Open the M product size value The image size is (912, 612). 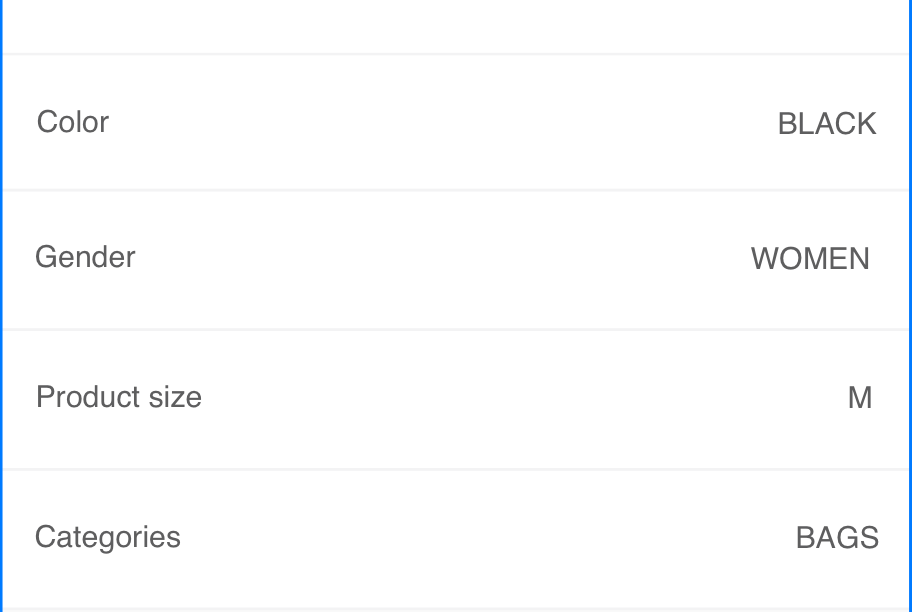pos(859,398)
